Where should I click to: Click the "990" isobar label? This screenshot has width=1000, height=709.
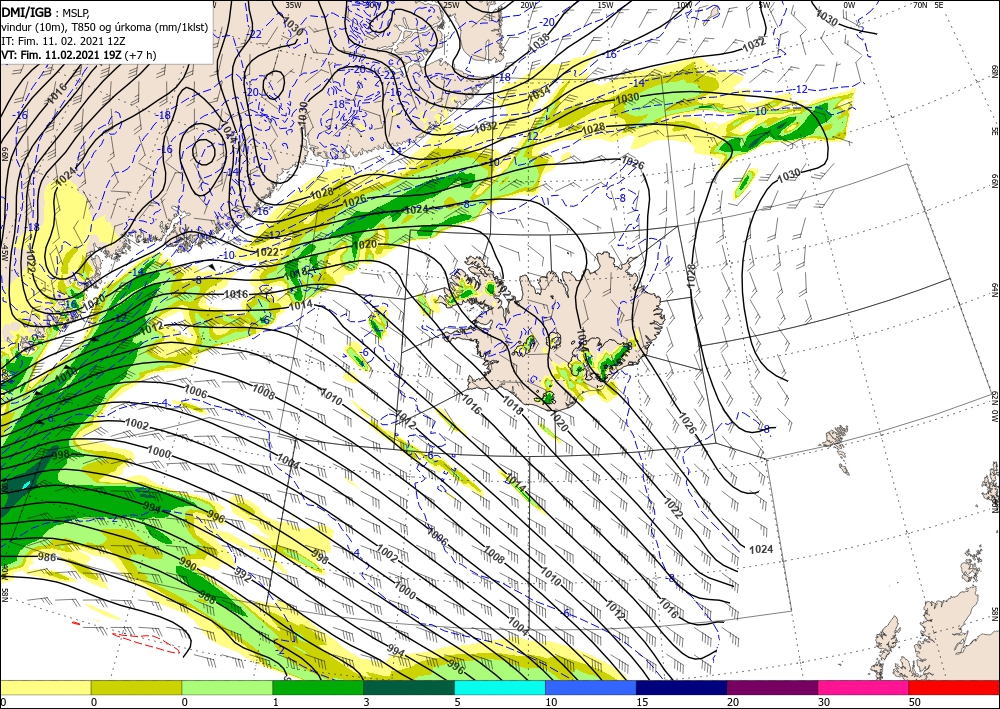188,565
